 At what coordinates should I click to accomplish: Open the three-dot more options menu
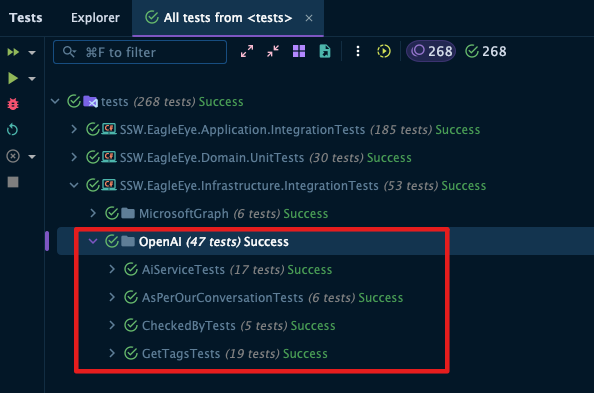358,51
